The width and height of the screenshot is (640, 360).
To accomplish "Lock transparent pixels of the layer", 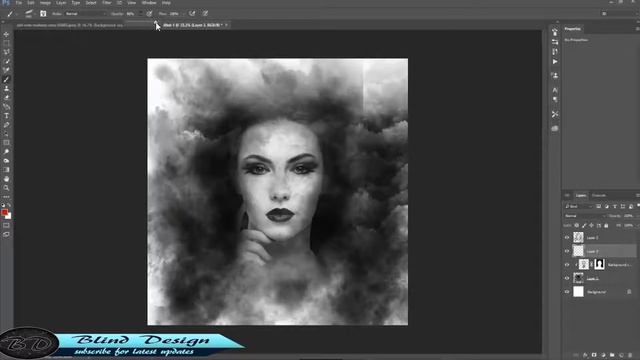I will pyautogui.click(x=576, y=225).
